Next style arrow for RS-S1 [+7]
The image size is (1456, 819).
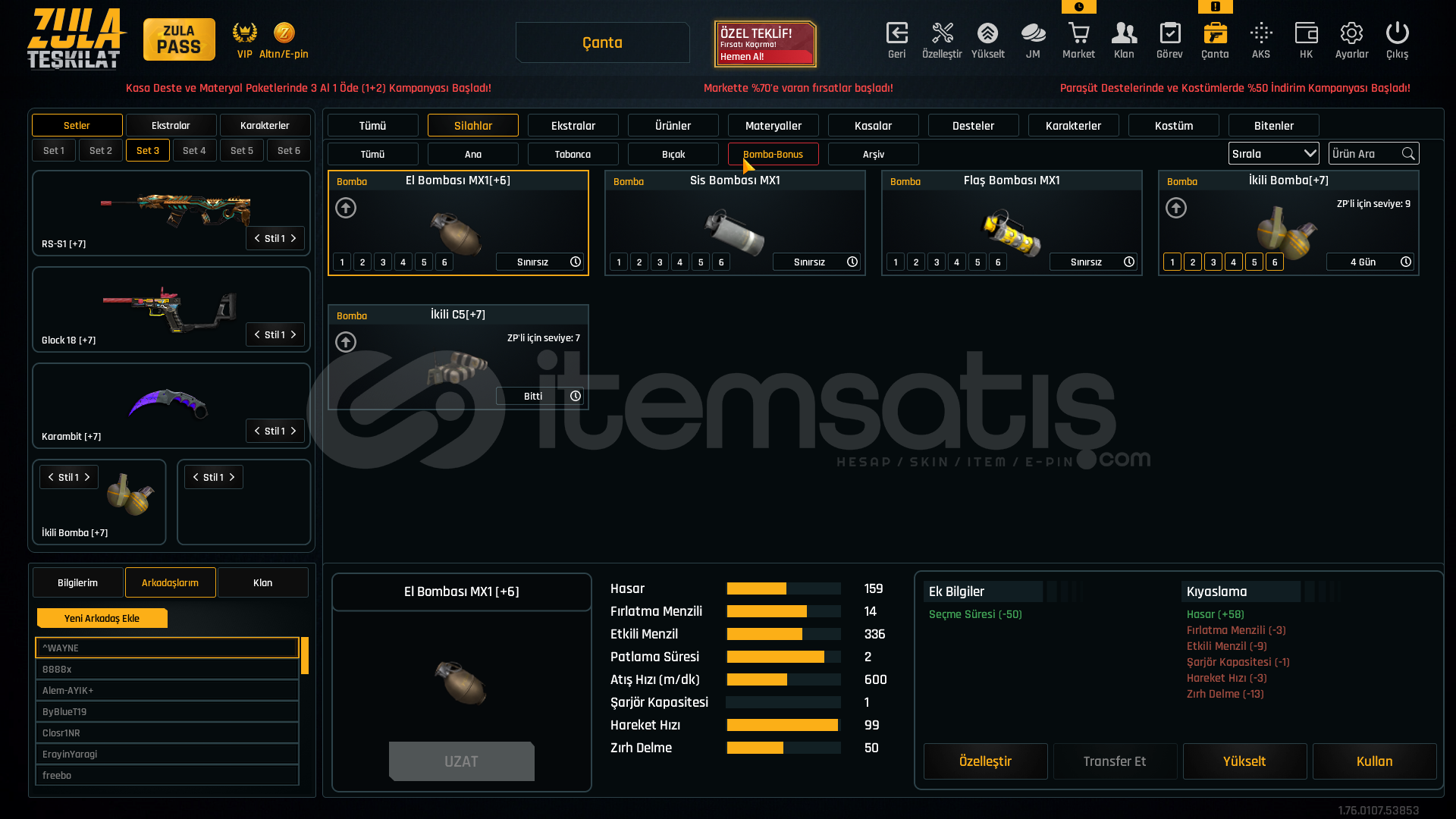coord(293,238)
